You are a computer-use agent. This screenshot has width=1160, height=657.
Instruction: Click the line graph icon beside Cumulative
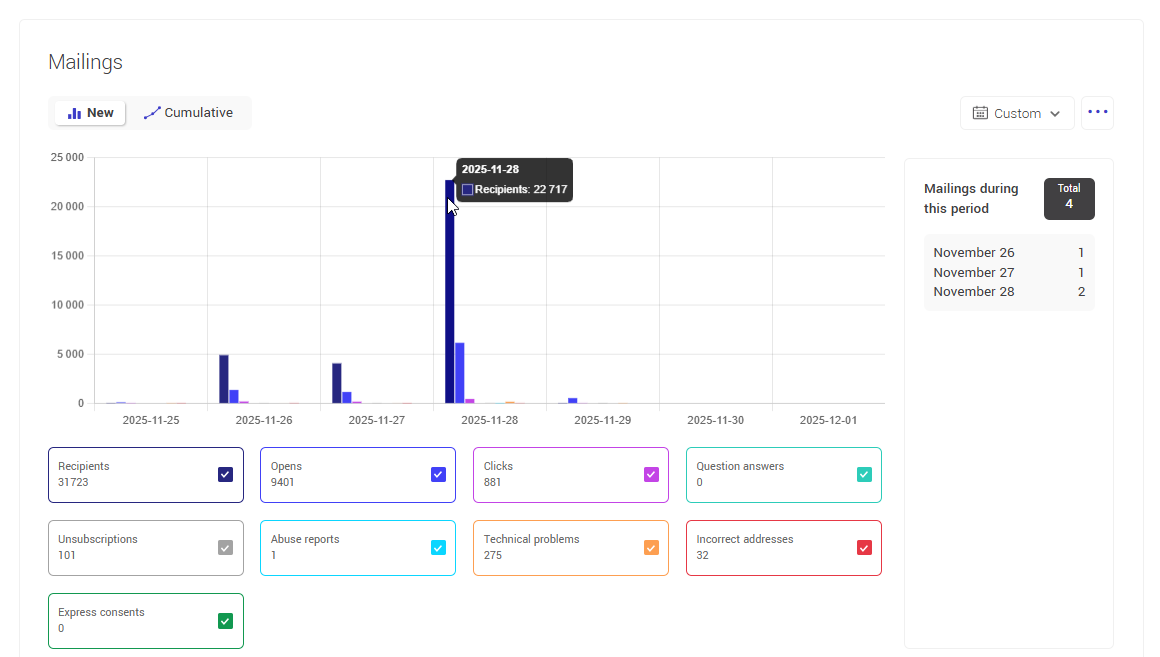(x=152, y=113)
